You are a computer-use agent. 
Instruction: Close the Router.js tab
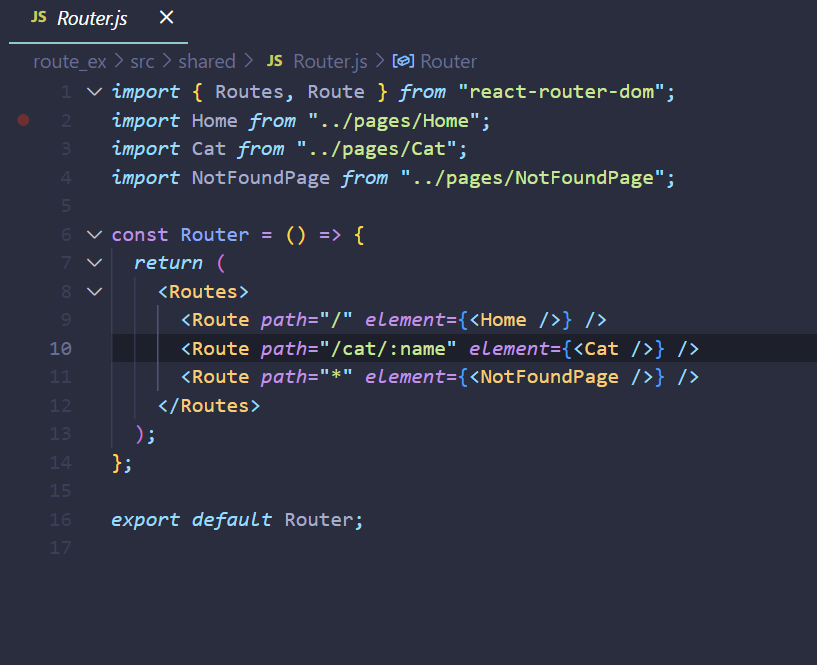click(x=166, y=18)
